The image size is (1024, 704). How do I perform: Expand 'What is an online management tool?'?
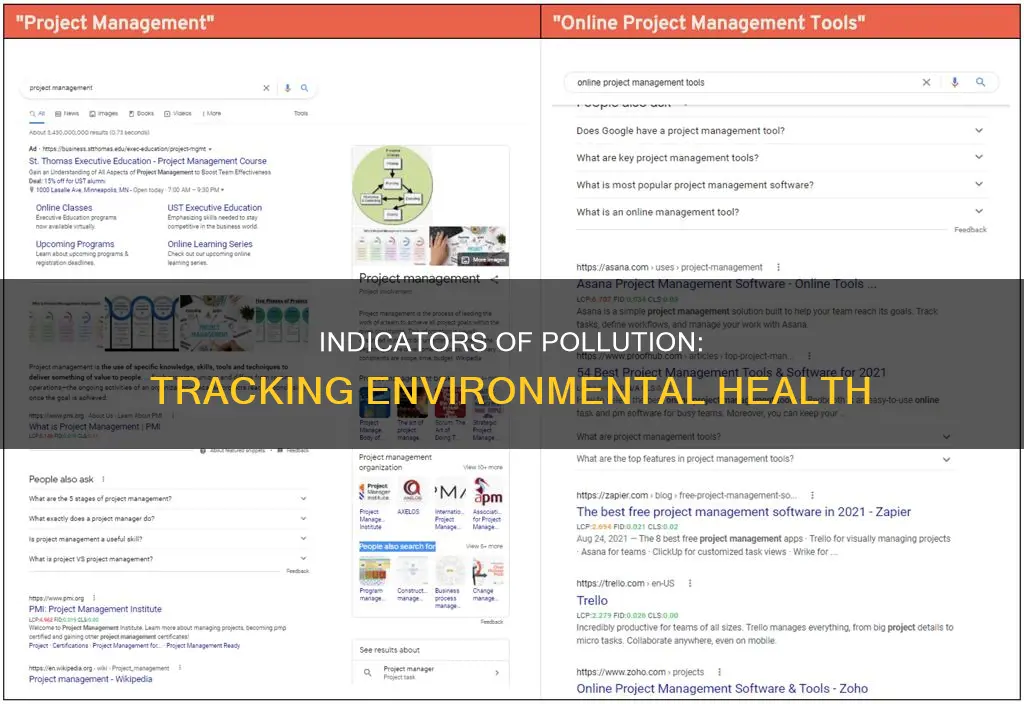click(x=780, y=212)
